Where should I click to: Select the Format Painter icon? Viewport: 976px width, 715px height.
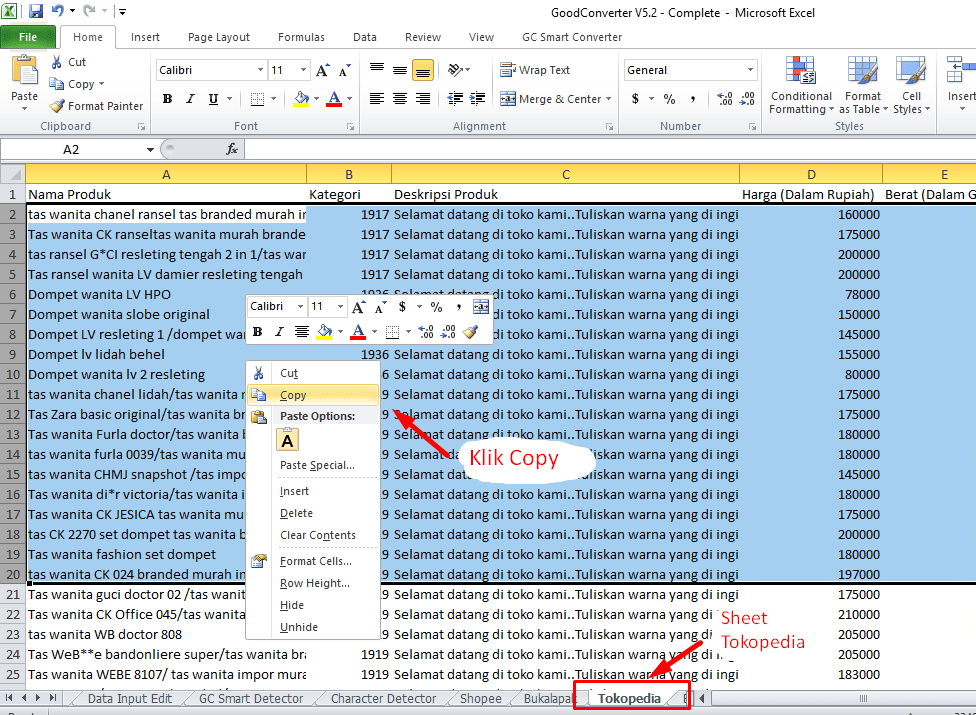(95, 105)
